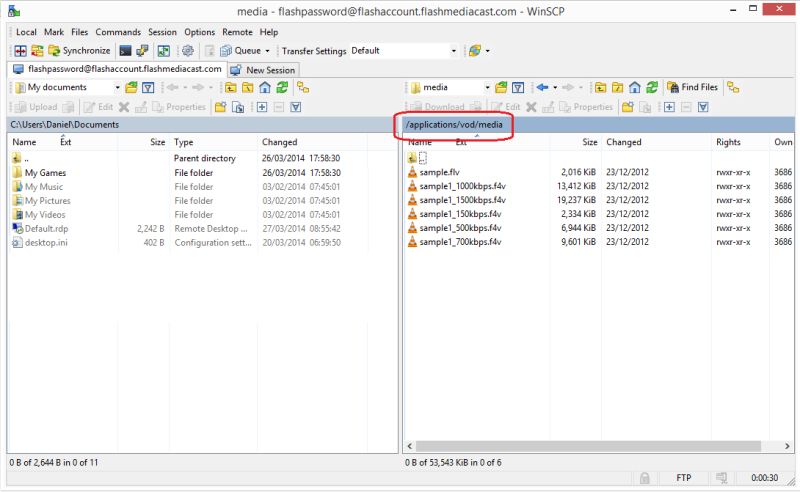Click the Synchronize button
This screenshot has width=800, height=492.
pyautogui.click(x=80, y=51)
